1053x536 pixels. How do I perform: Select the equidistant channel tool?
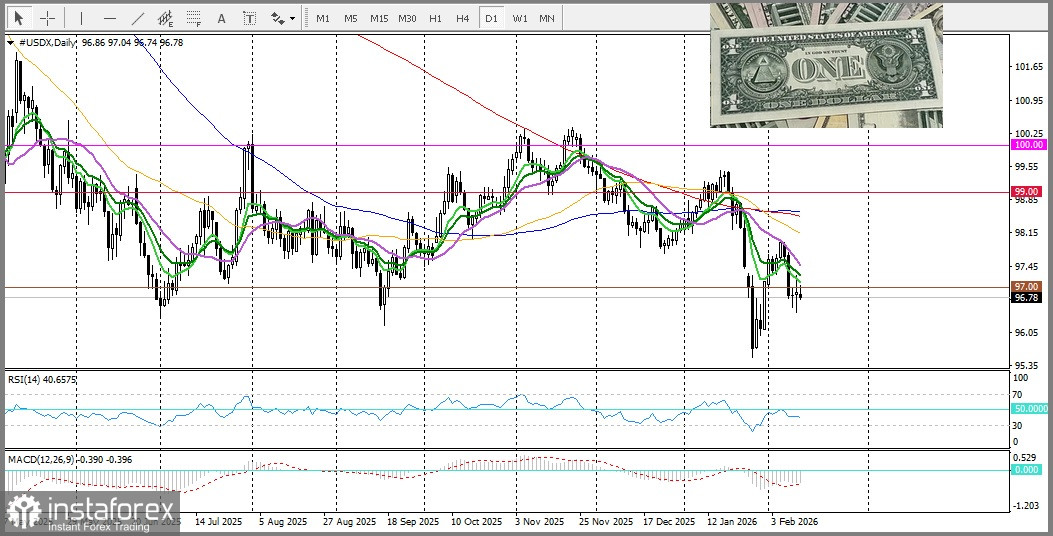(x=165, y=18)
